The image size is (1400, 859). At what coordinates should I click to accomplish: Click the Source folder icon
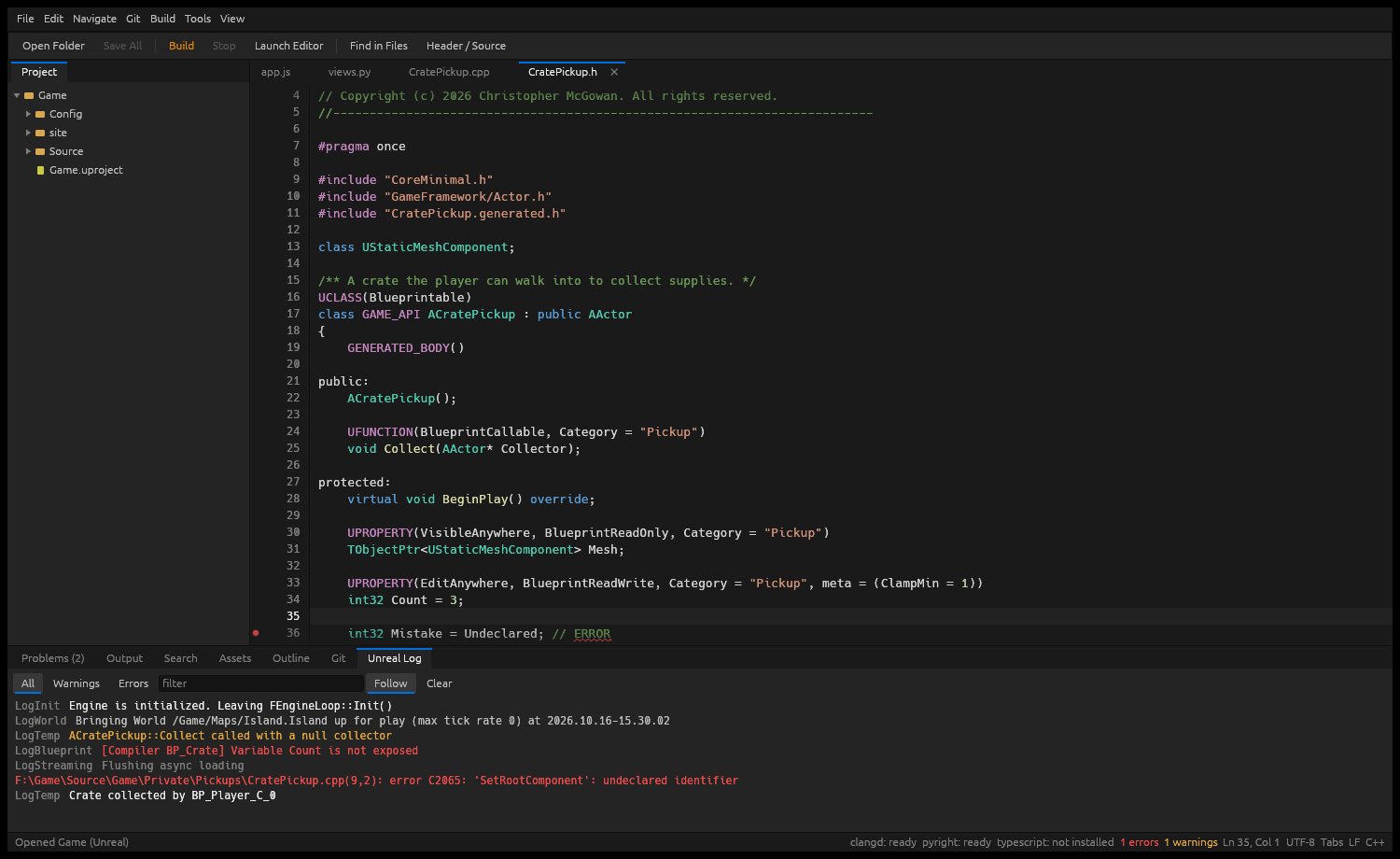coord(40,151)
